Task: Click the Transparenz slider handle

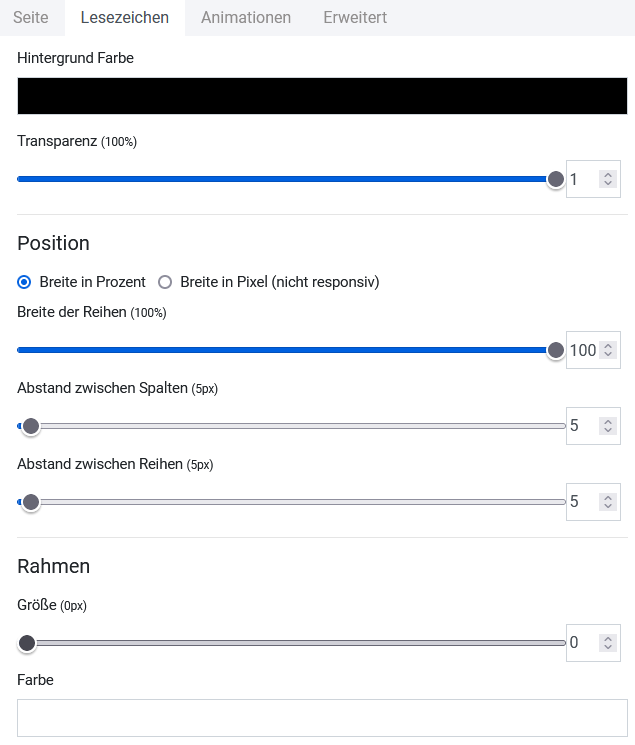Action: 556,179
